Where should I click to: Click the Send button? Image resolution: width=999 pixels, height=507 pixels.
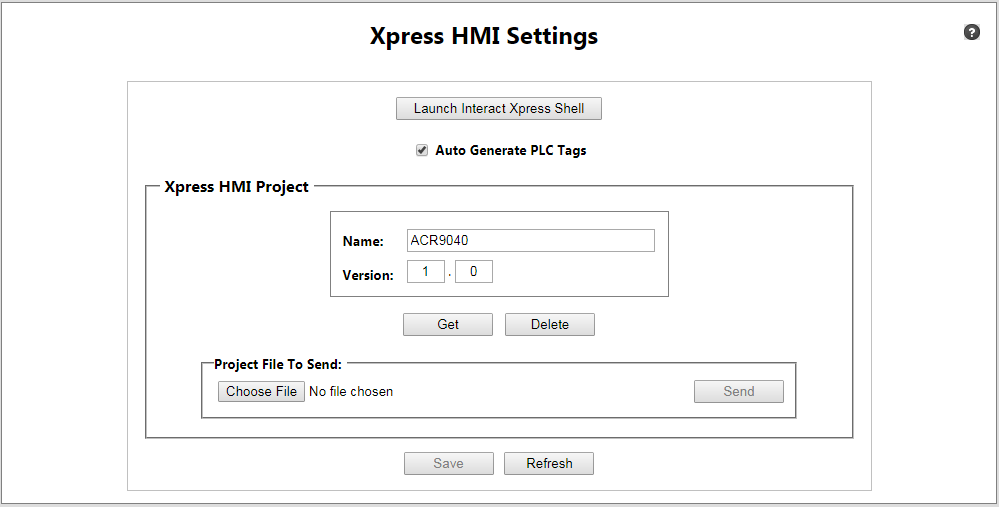coord(738,392)
